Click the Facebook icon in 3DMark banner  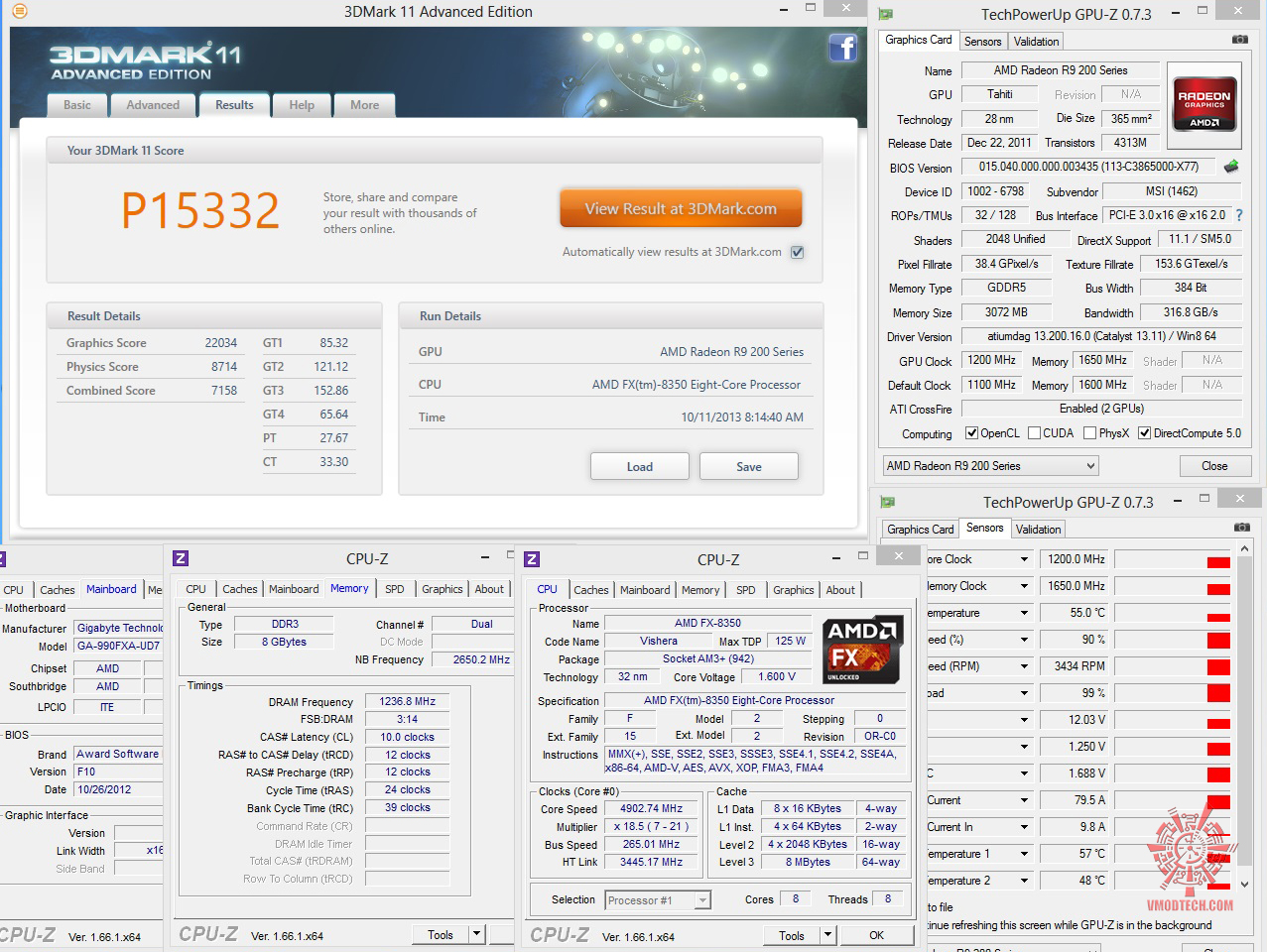pos(842,48)
